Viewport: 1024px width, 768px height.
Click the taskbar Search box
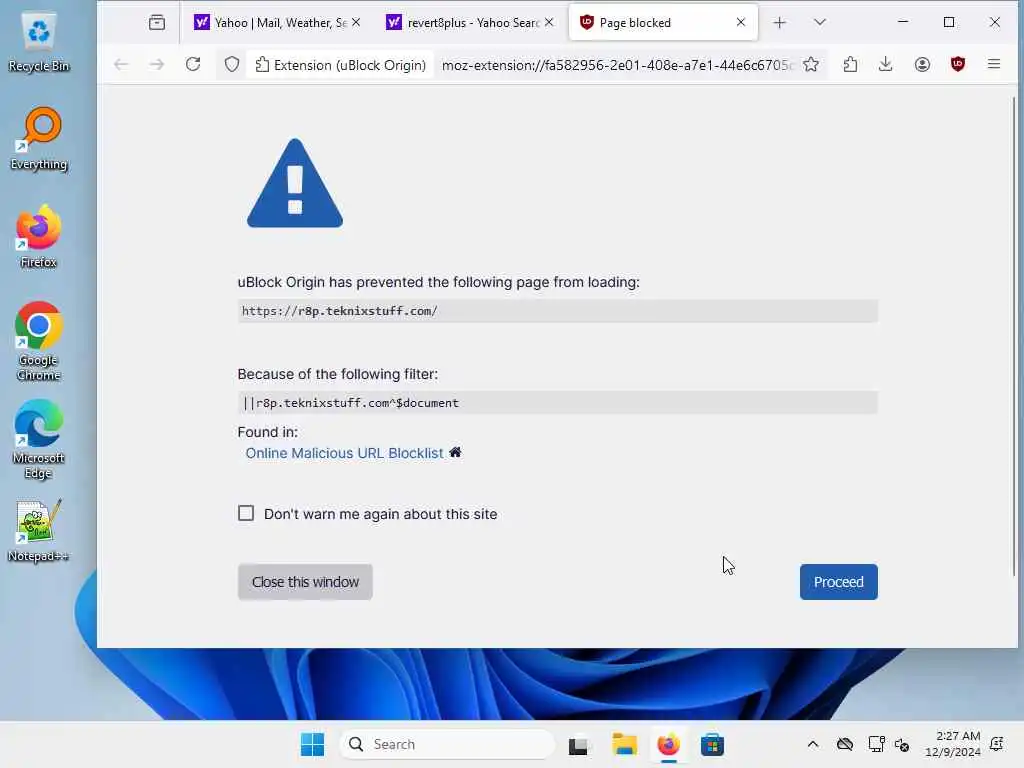pos(447,744)
